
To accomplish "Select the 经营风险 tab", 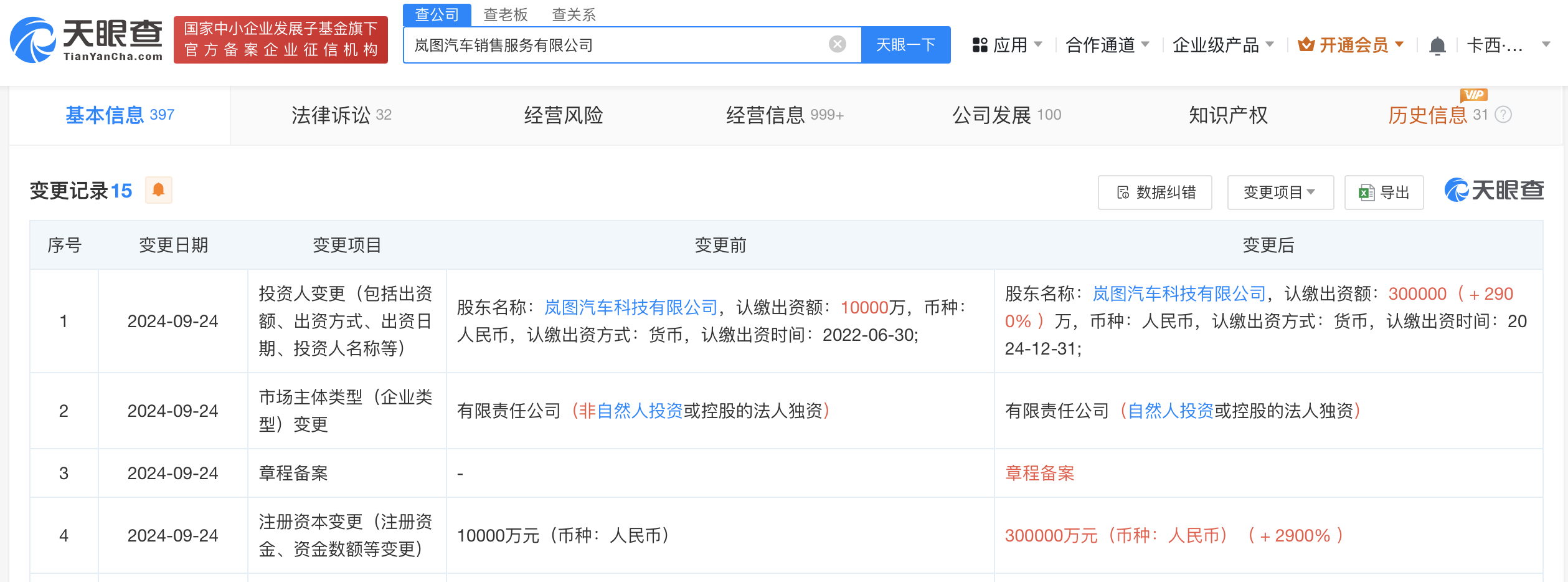I will coord(564,115).
